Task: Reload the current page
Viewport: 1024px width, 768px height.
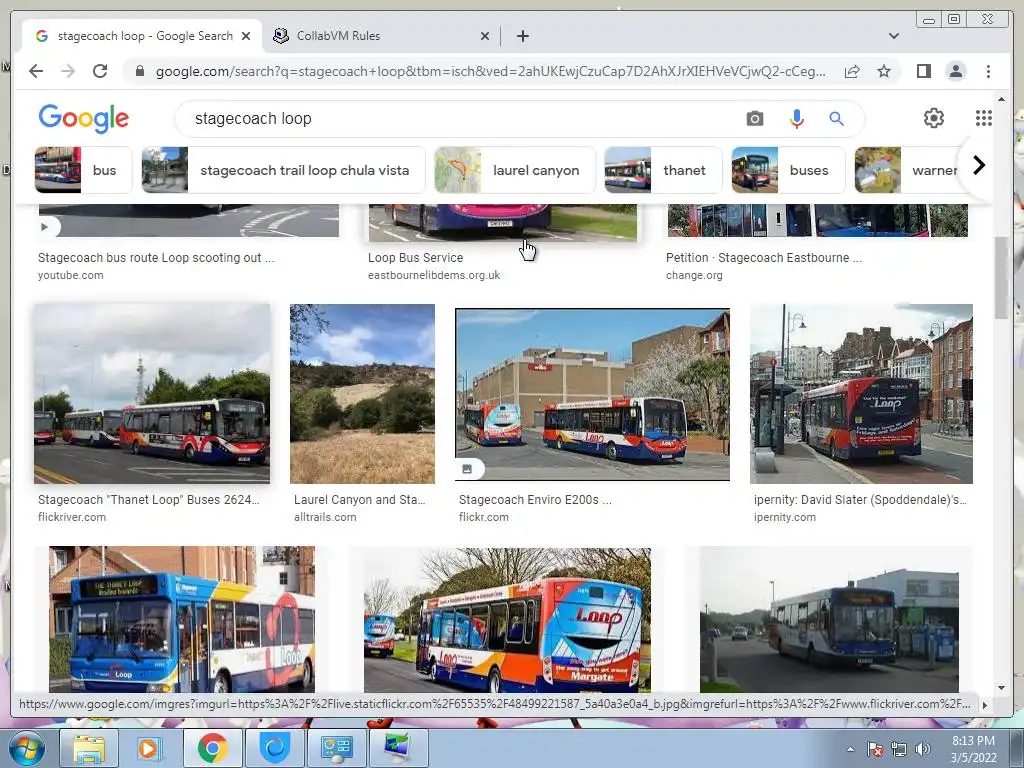Action: pos(100,71)
